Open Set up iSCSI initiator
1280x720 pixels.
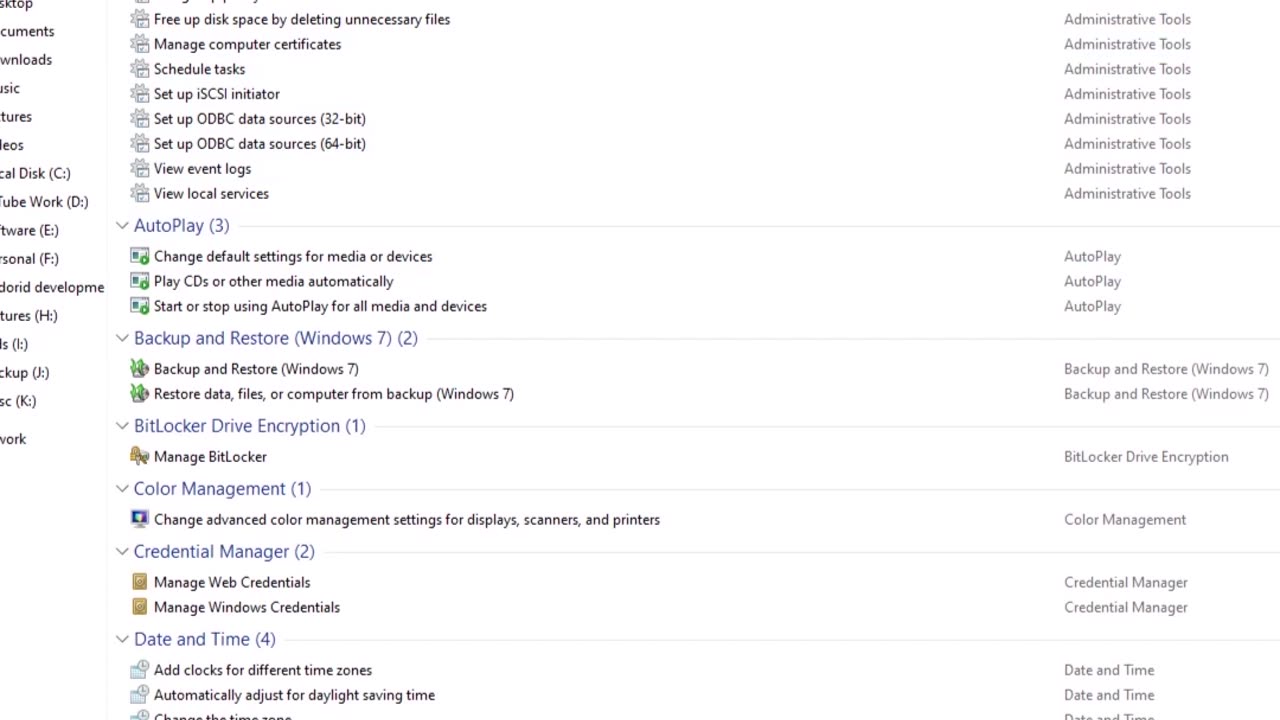pyautogui.click(x=217, y=94)
